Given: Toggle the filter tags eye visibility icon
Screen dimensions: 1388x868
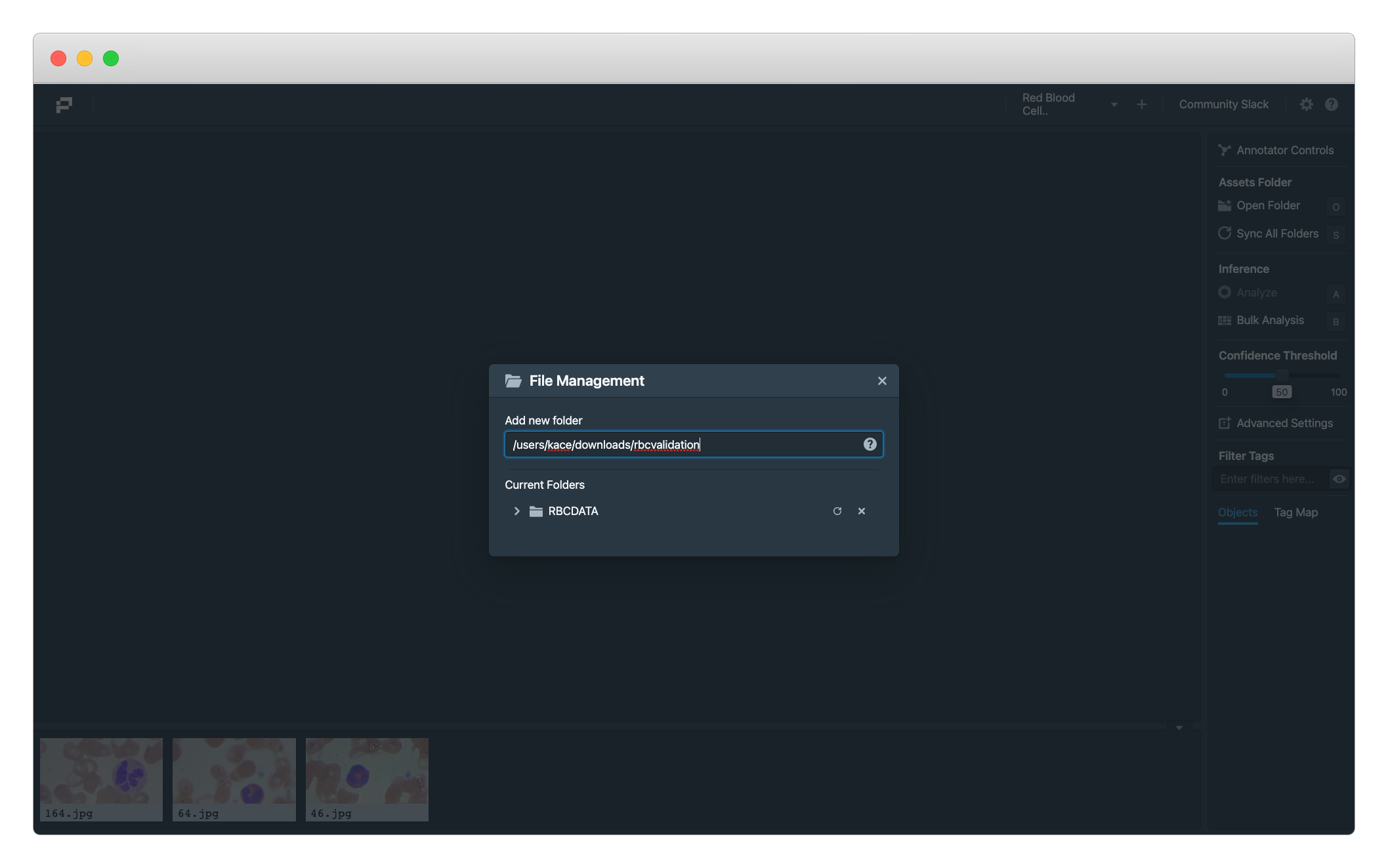Looking at the screenshot, I should pyautogui.click(x=1339, y=479).
